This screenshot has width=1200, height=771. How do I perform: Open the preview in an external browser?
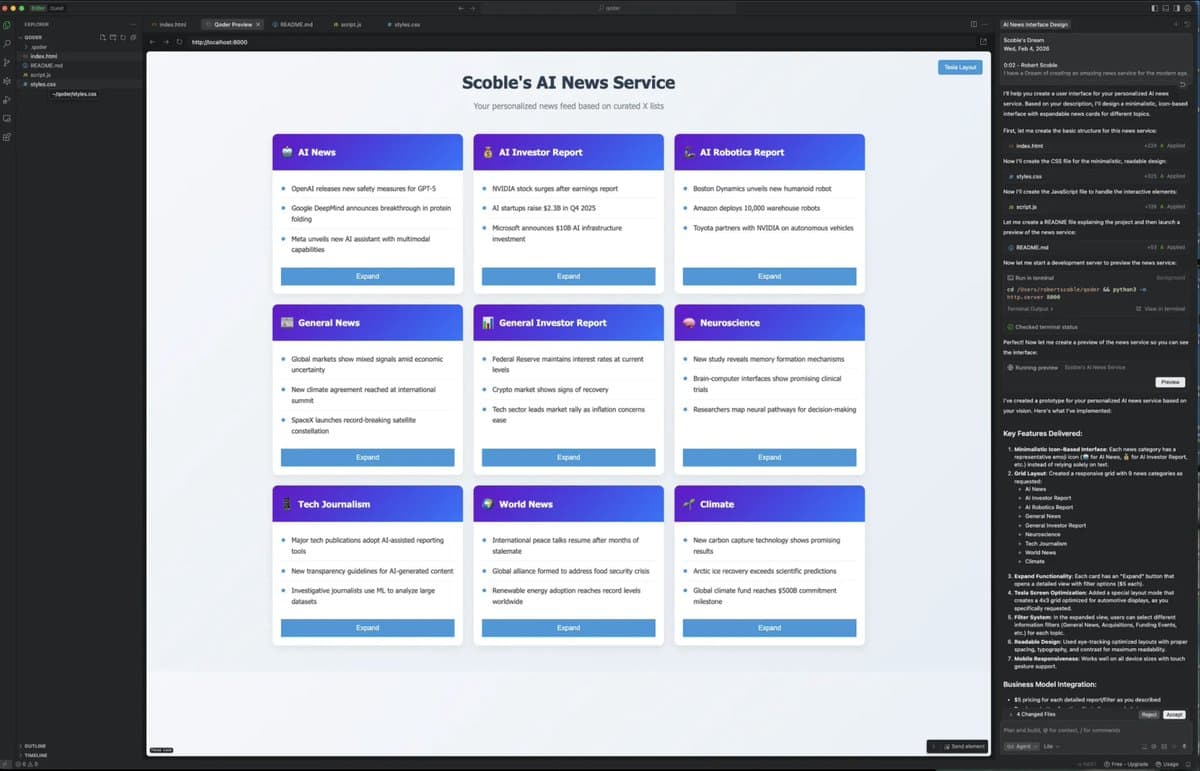pyautogui.click(x=983, y=41)
